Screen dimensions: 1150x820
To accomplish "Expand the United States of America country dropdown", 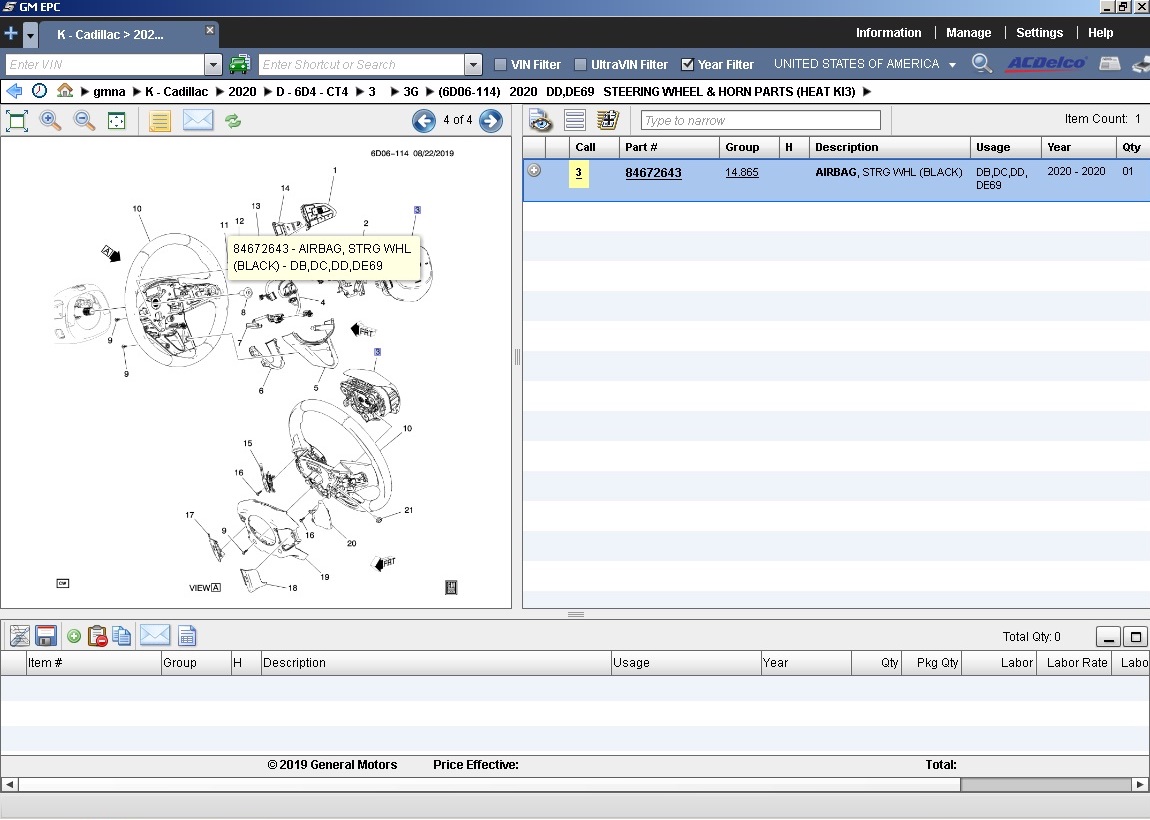I will (x=952, y=65).
